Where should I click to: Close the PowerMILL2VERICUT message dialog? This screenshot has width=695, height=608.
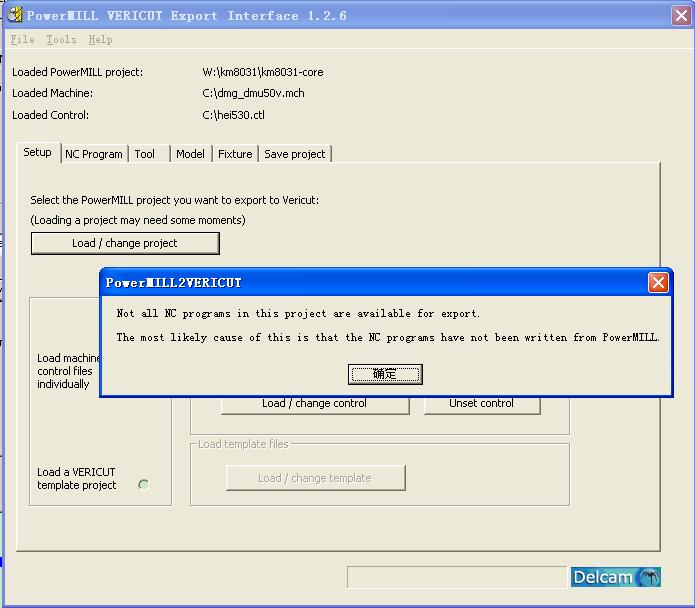click(x=658, y=282)
